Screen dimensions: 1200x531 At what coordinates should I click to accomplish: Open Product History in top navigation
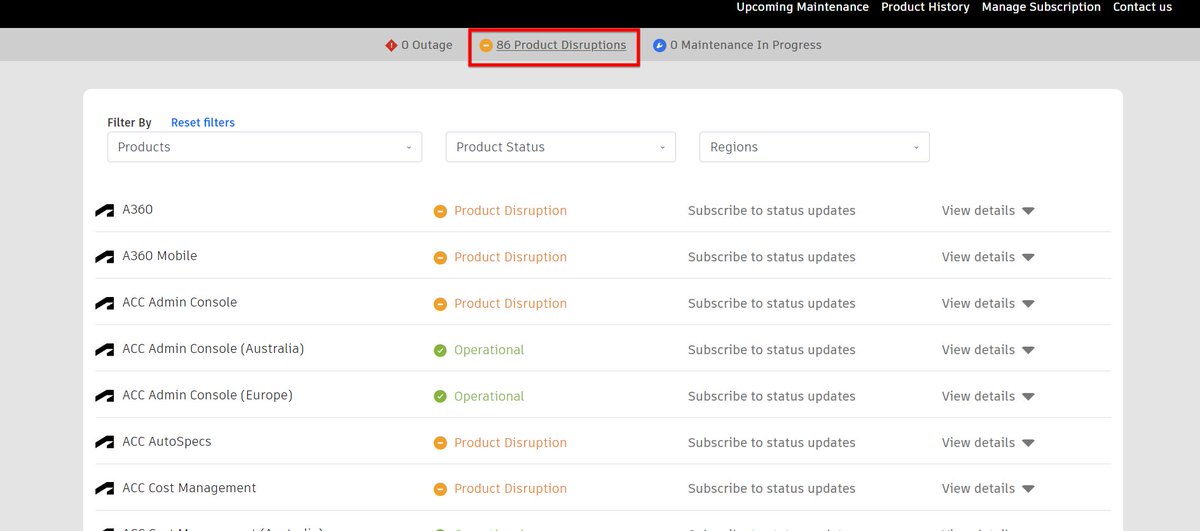[925, 7]
